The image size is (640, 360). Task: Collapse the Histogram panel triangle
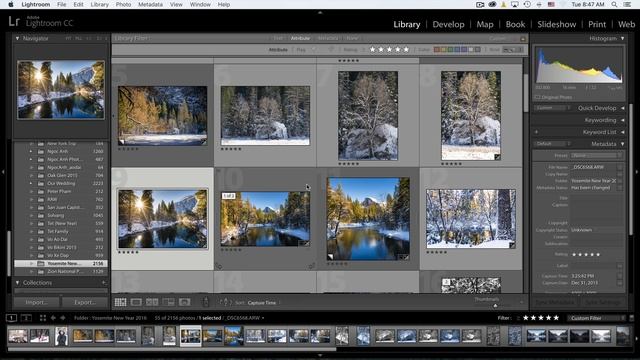(622, 38)
